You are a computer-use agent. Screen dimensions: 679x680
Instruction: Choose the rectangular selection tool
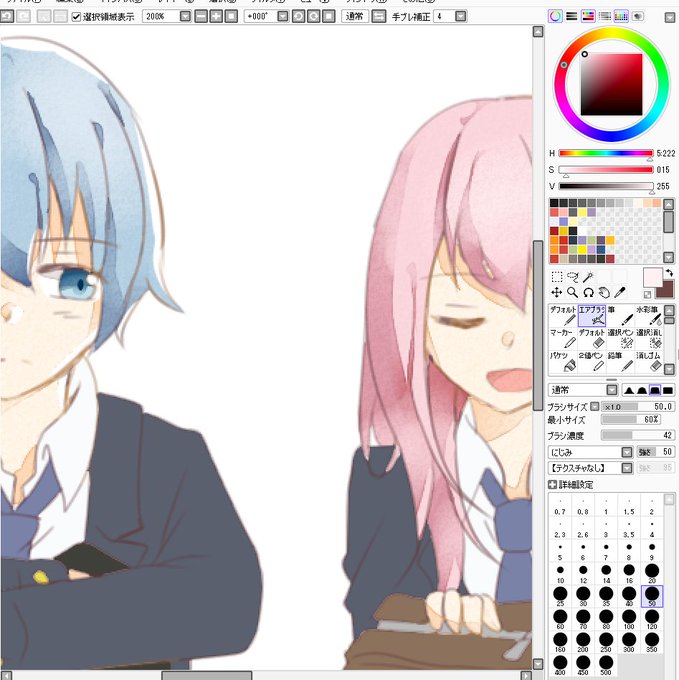pyautogui.click(x=557, y=277)
